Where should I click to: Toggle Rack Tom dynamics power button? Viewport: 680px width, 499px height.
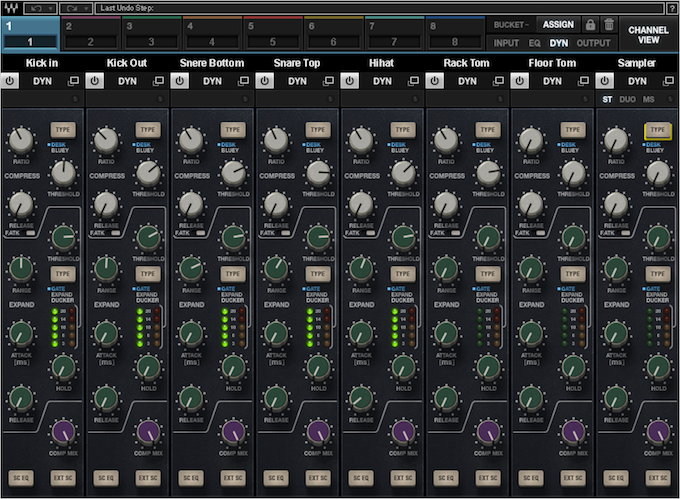(x=435, y=81)
